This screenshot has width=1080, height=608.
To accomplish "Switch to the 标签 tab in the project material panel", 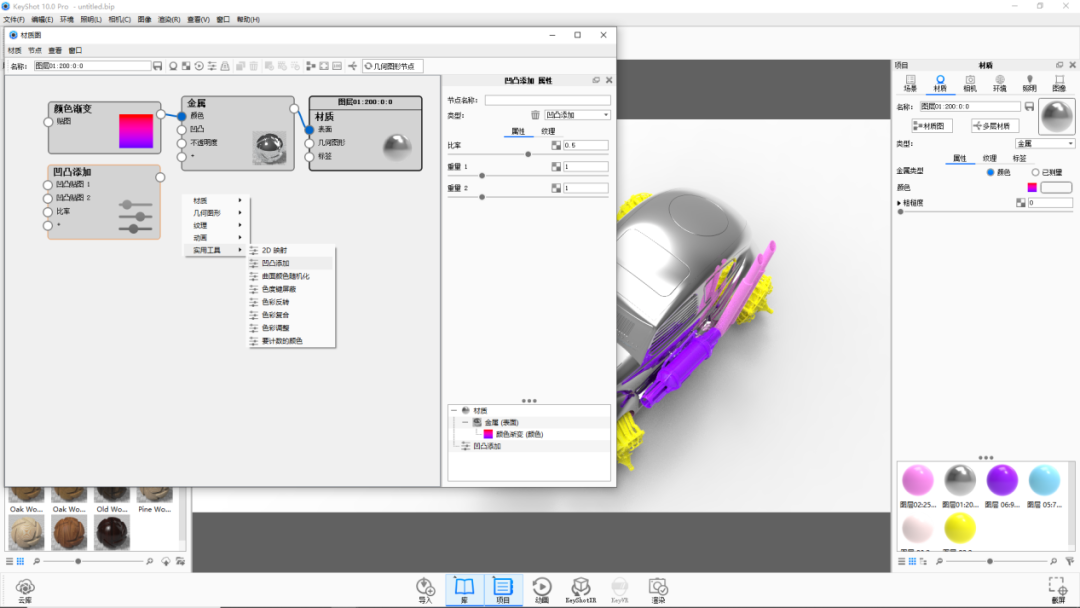I will click(x=1019, y=158).
